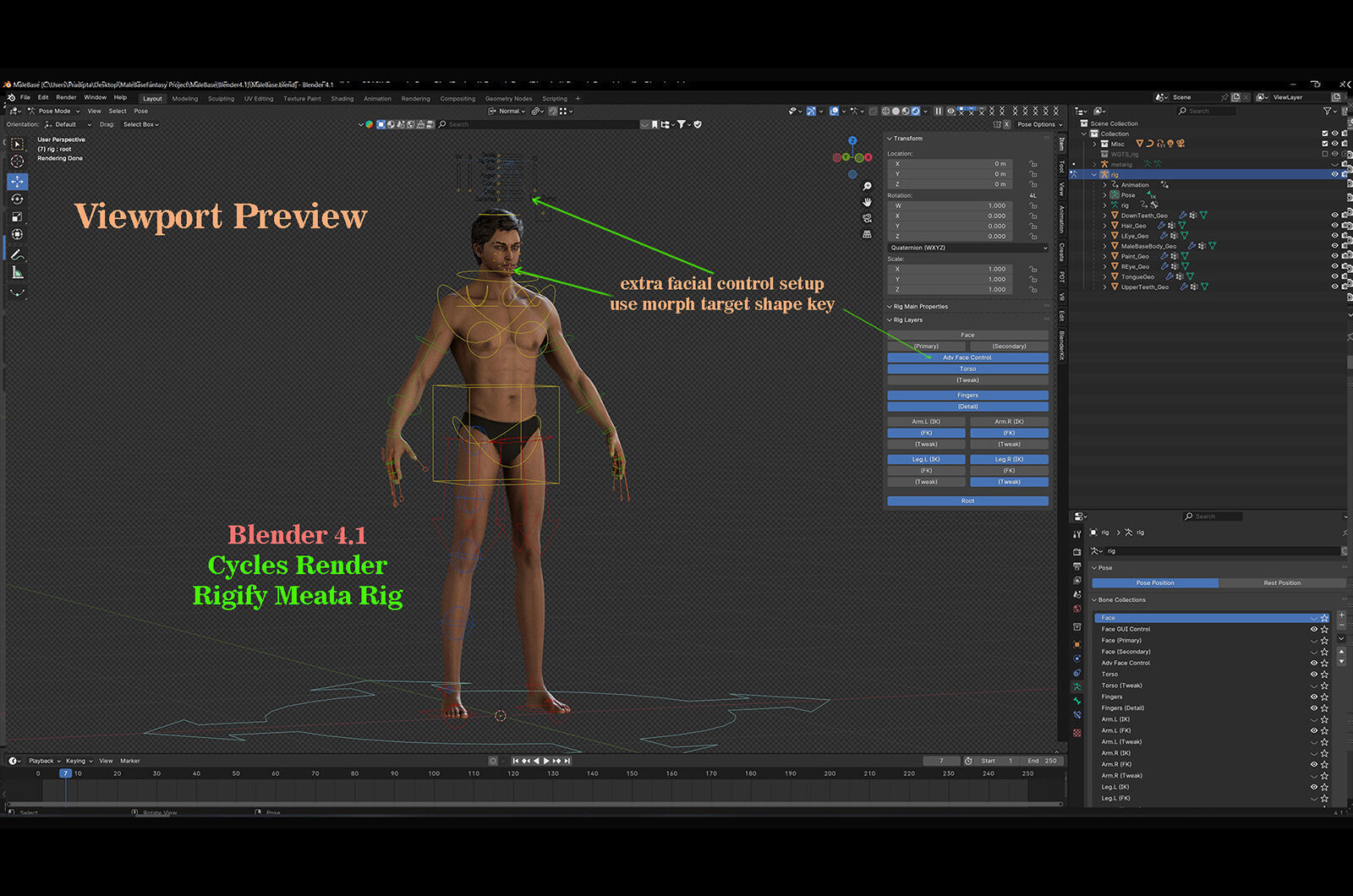Viewport: 1353px width, 896px height.
Task: Click the Root rig layer button
Action: [967, 501]
